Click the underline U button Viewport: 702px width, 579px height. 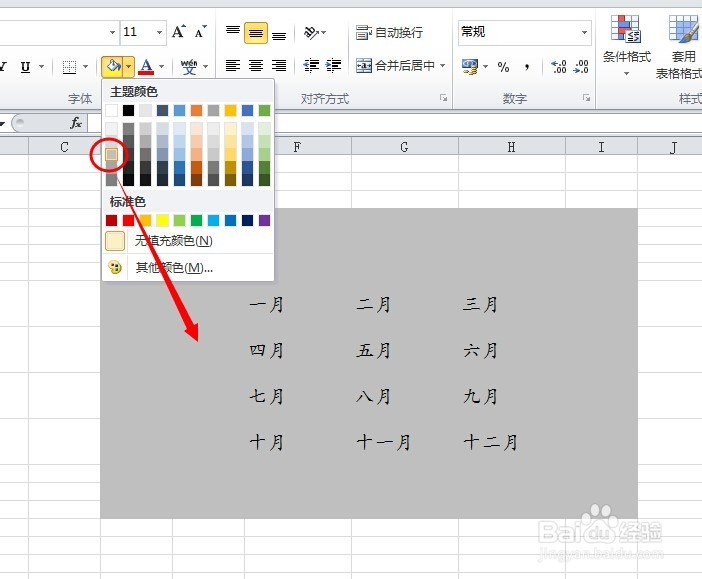click(x=26, y=67)
